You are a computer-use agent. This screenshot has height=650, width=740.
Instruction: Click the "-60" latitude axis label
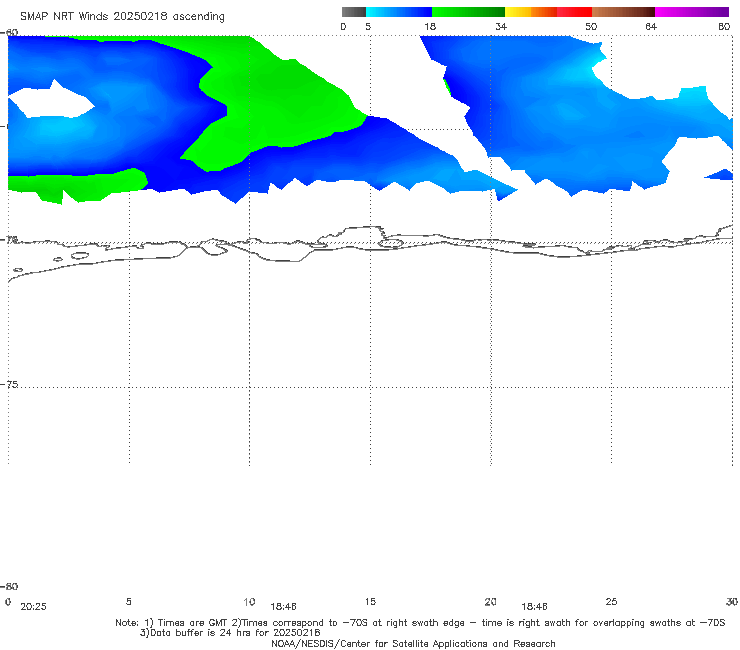click(9, 32)
